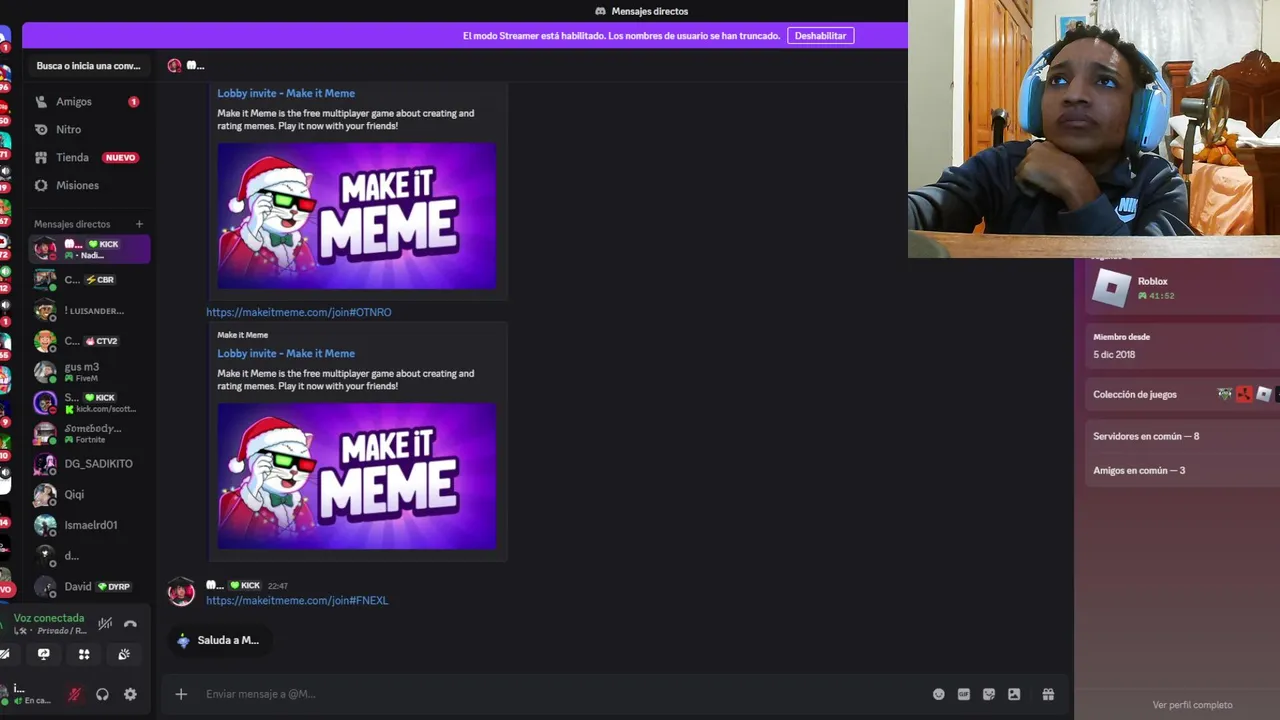
Task: Click own user avatar in bottom panel
Action: pyautogui.click(x=4, y=693)
